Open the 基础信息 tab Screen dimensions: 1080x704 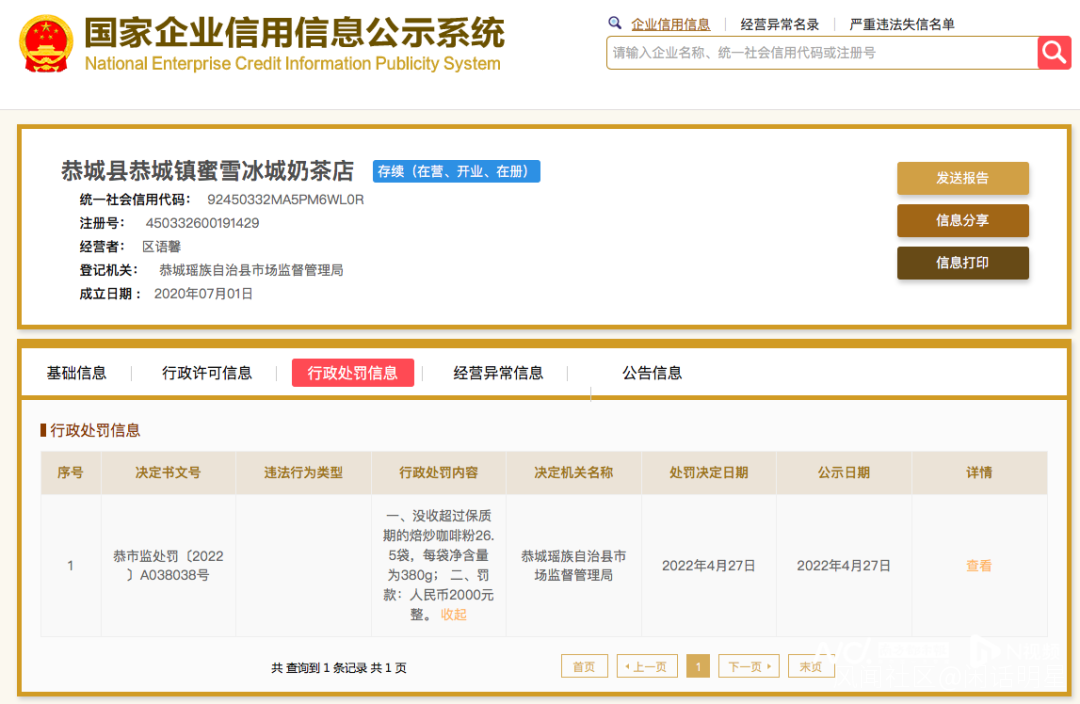(76, 373)
